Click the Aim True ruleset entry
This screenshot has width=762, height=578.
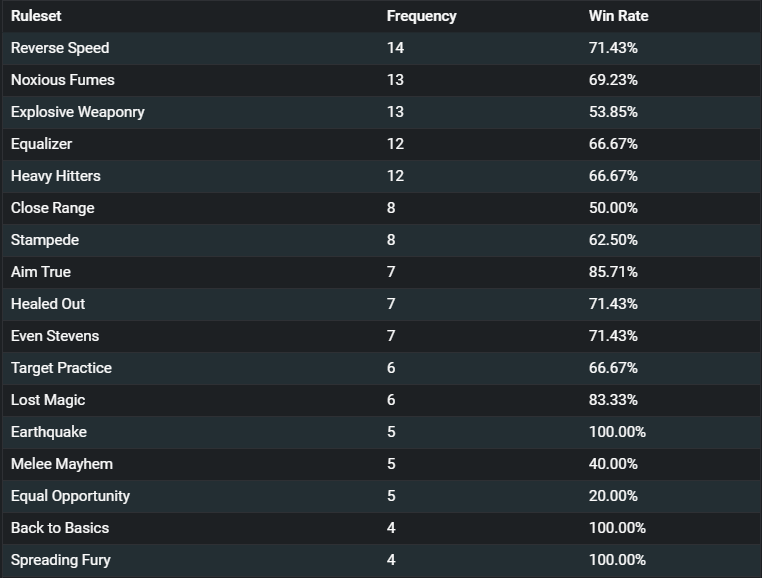coord(41,272)
